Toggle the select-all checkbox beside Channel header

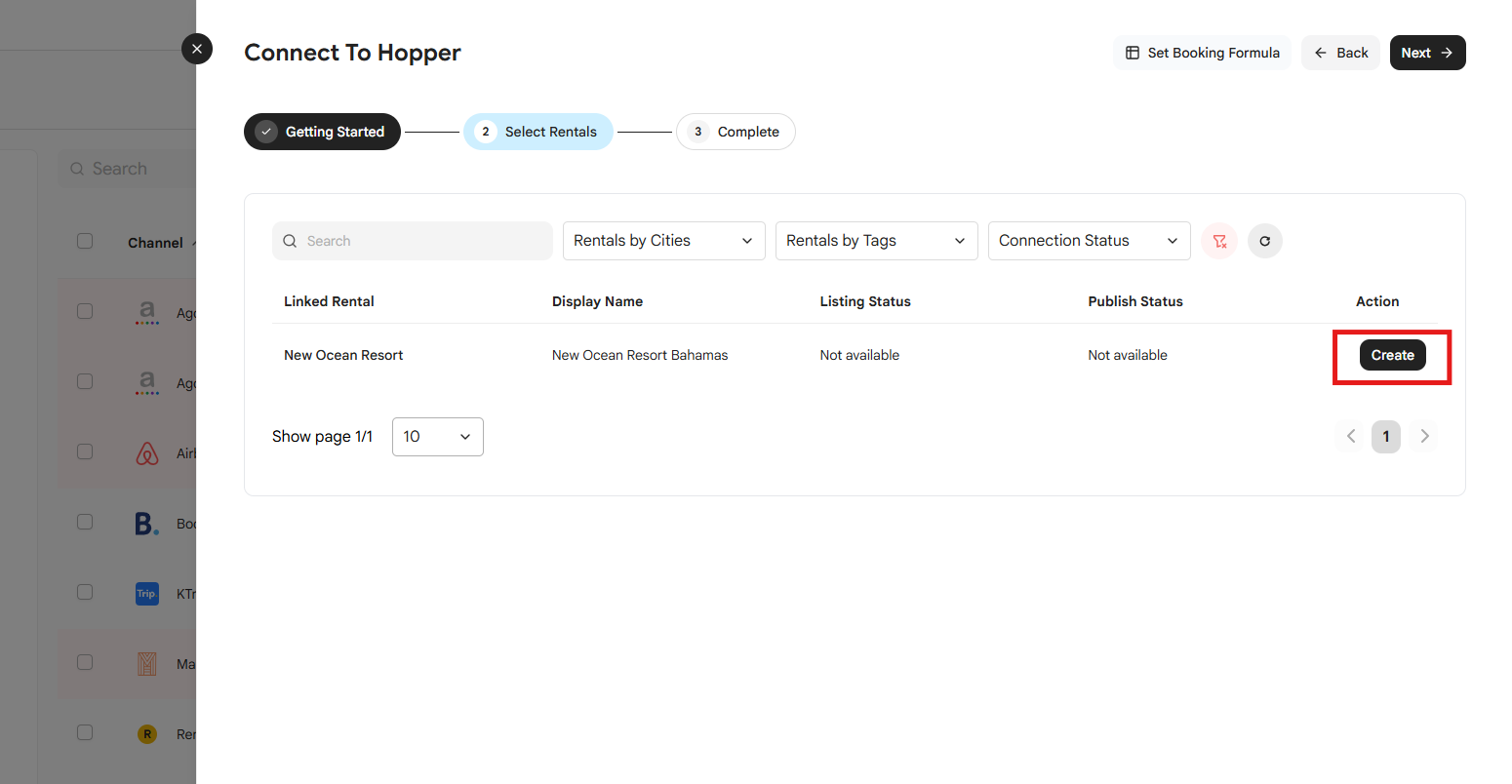(85, 241)
